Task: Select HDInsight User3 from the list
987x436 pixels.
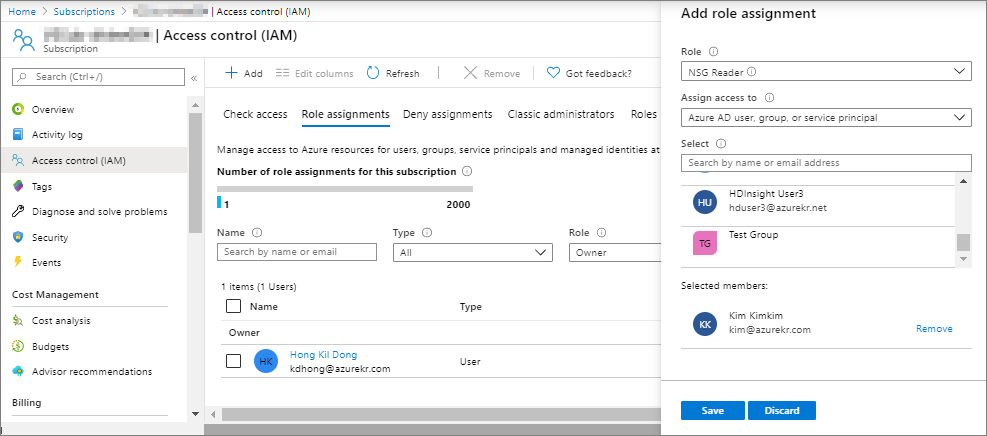Action: (818, 206)
